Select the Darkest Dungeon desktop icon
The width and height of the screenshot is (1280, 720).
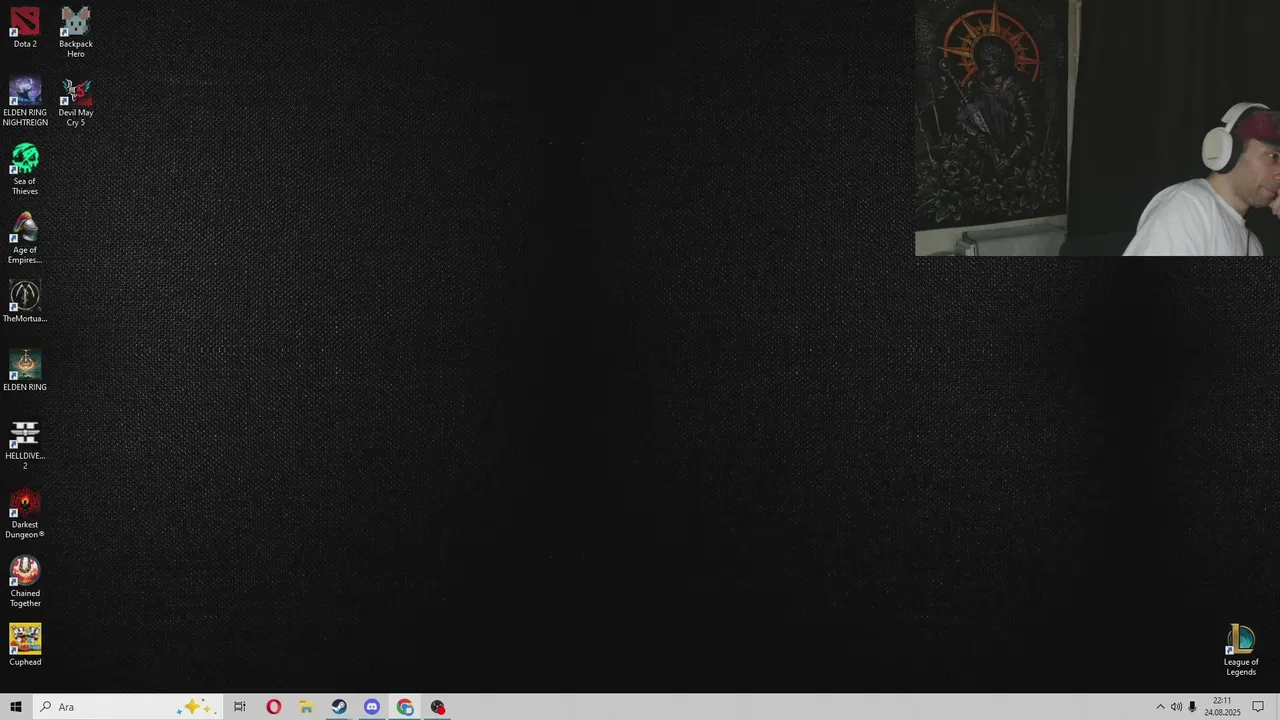pos(25,514)
